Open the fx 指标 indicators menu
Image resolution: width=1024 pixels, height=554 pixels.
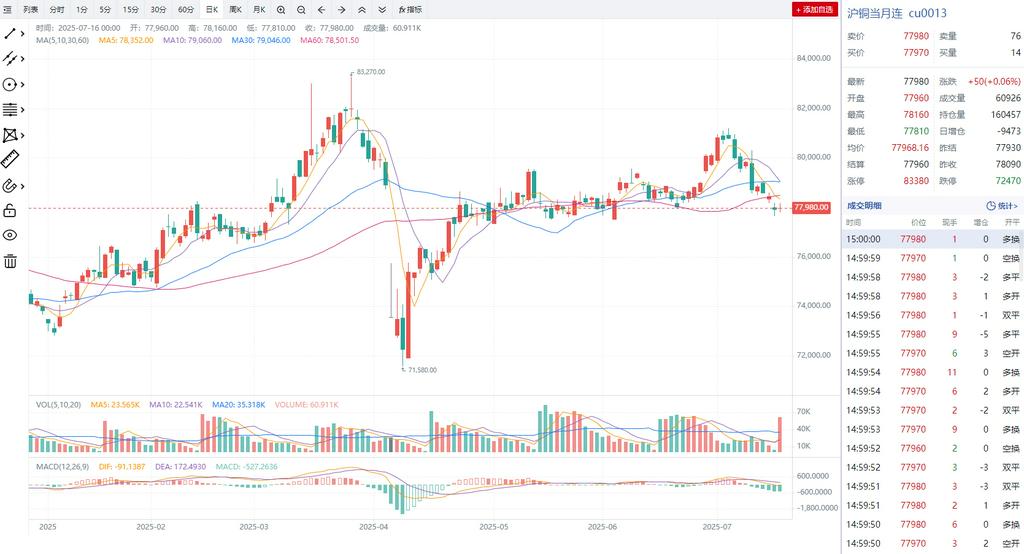tap(410, 9)
